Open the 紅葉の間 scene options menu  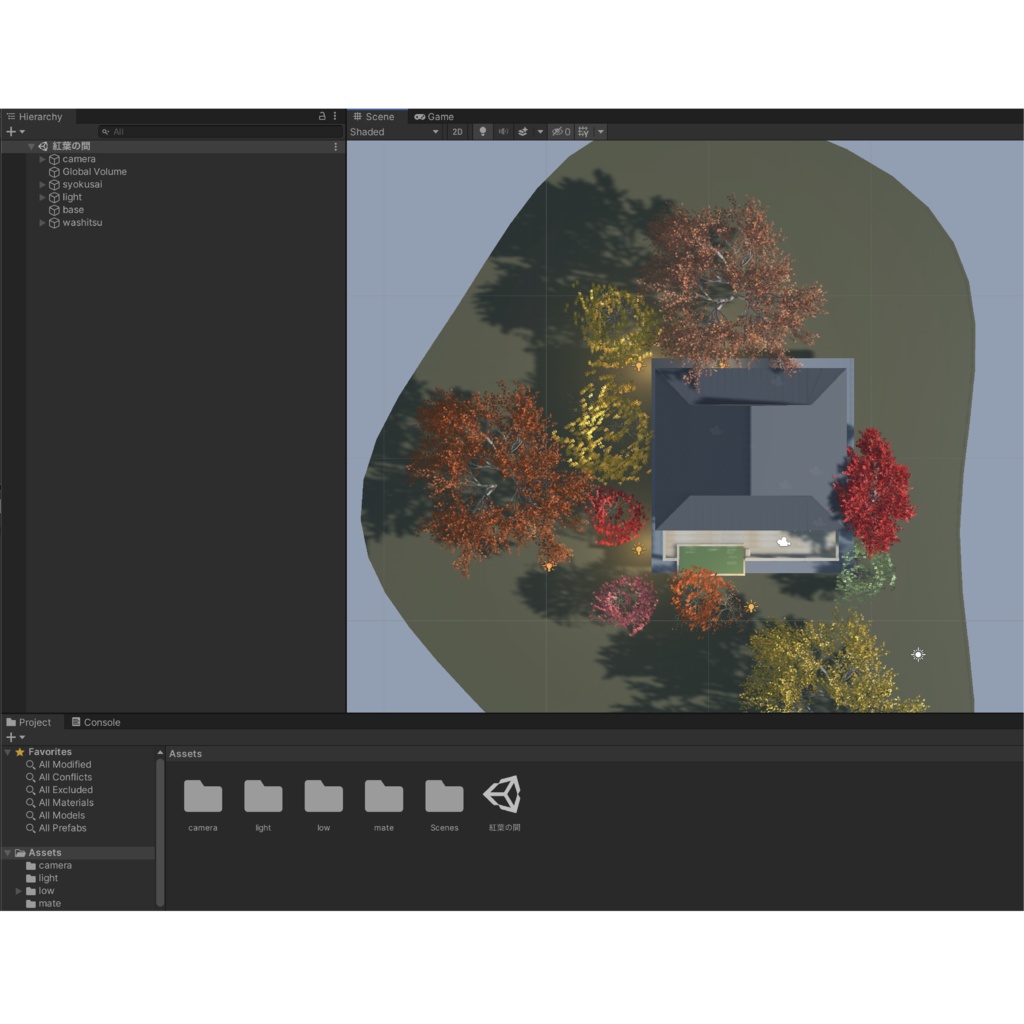coord(336,147)
